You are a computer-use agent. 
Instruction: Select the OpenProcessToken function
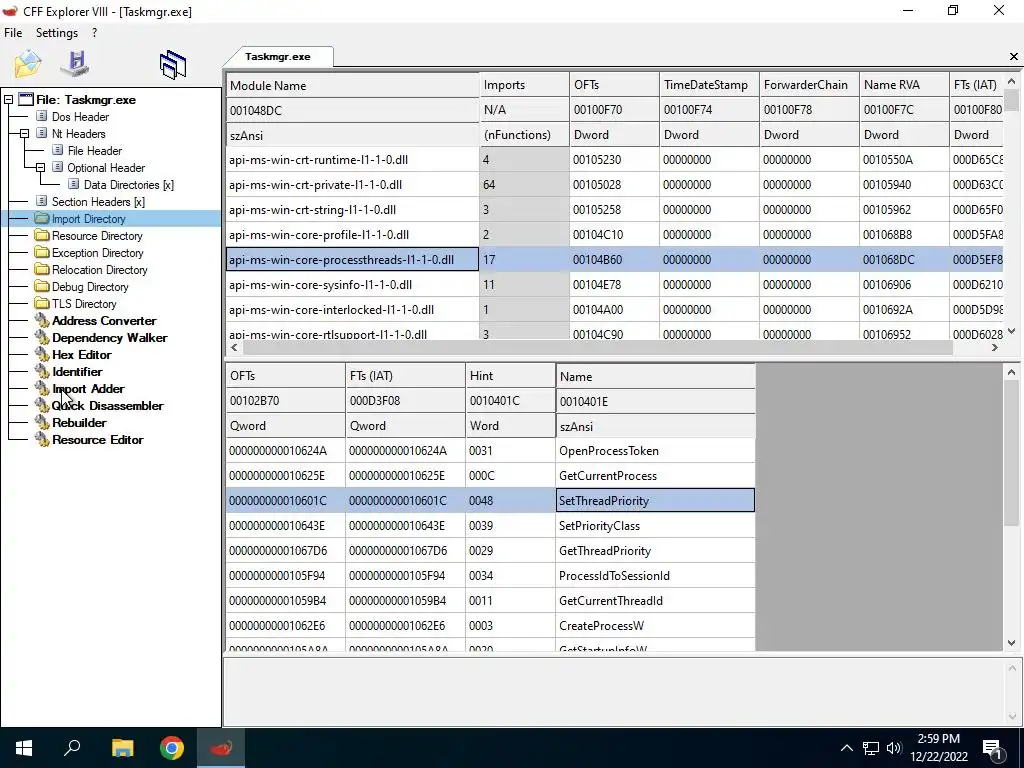coord(655,451)
